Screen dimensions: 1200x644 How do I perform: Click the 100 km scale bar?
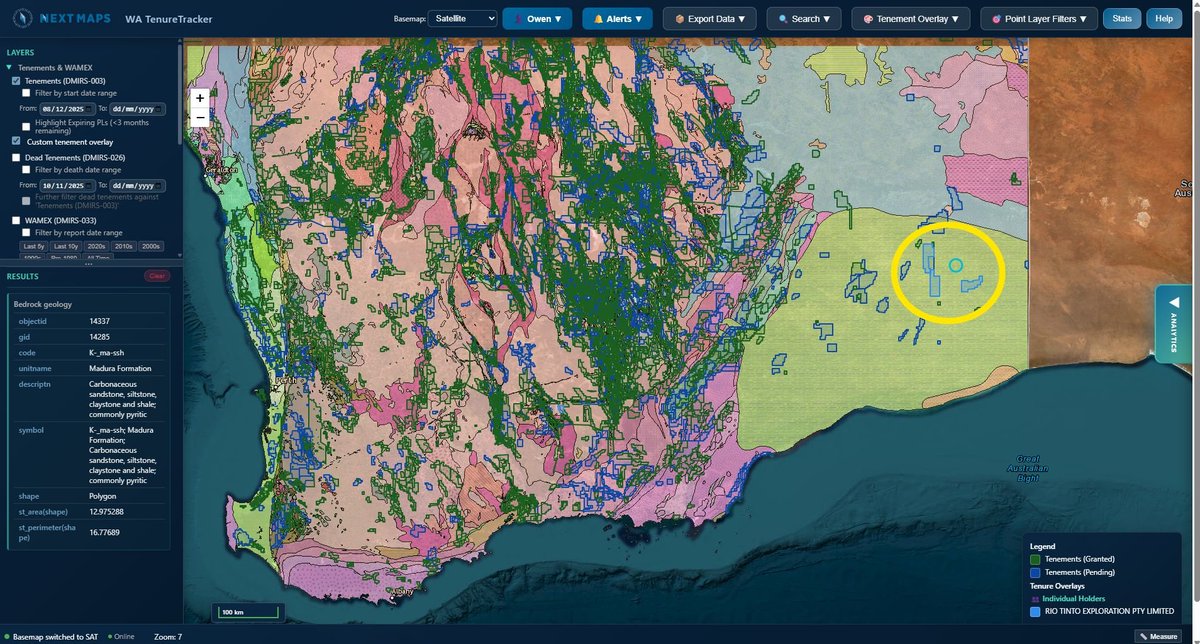(x=248, y=613)
